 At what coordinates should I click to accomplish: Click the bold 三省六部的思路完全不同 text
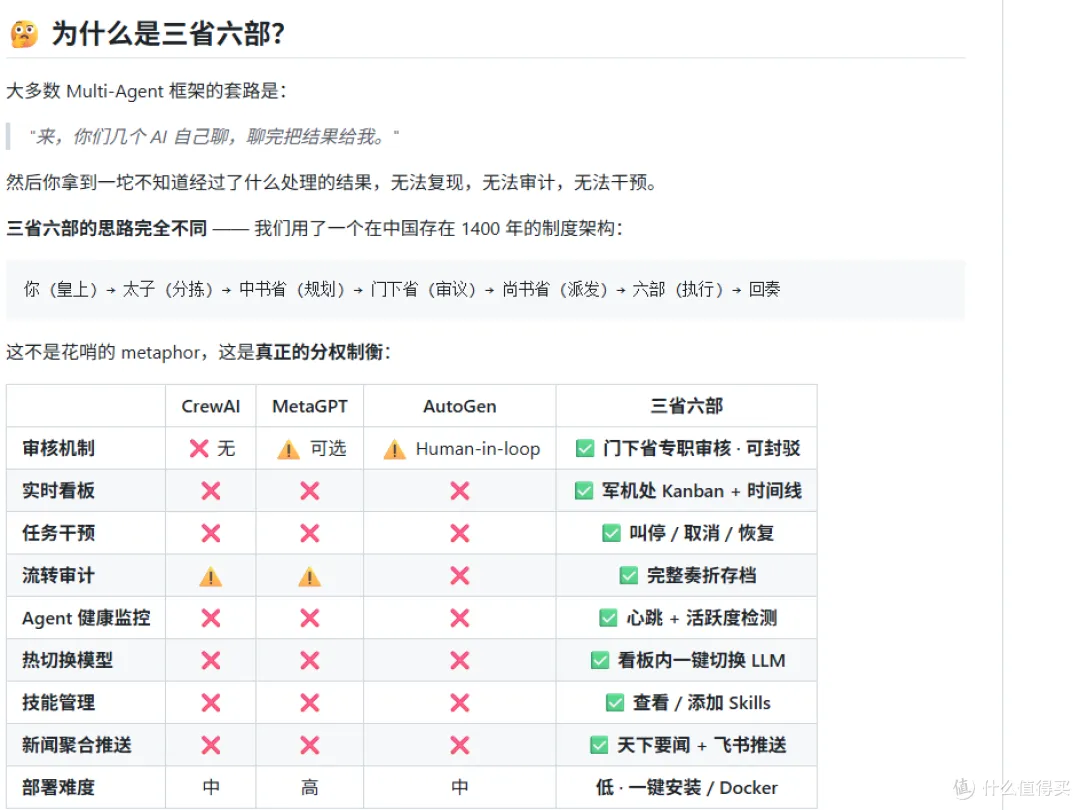[107, 229]
